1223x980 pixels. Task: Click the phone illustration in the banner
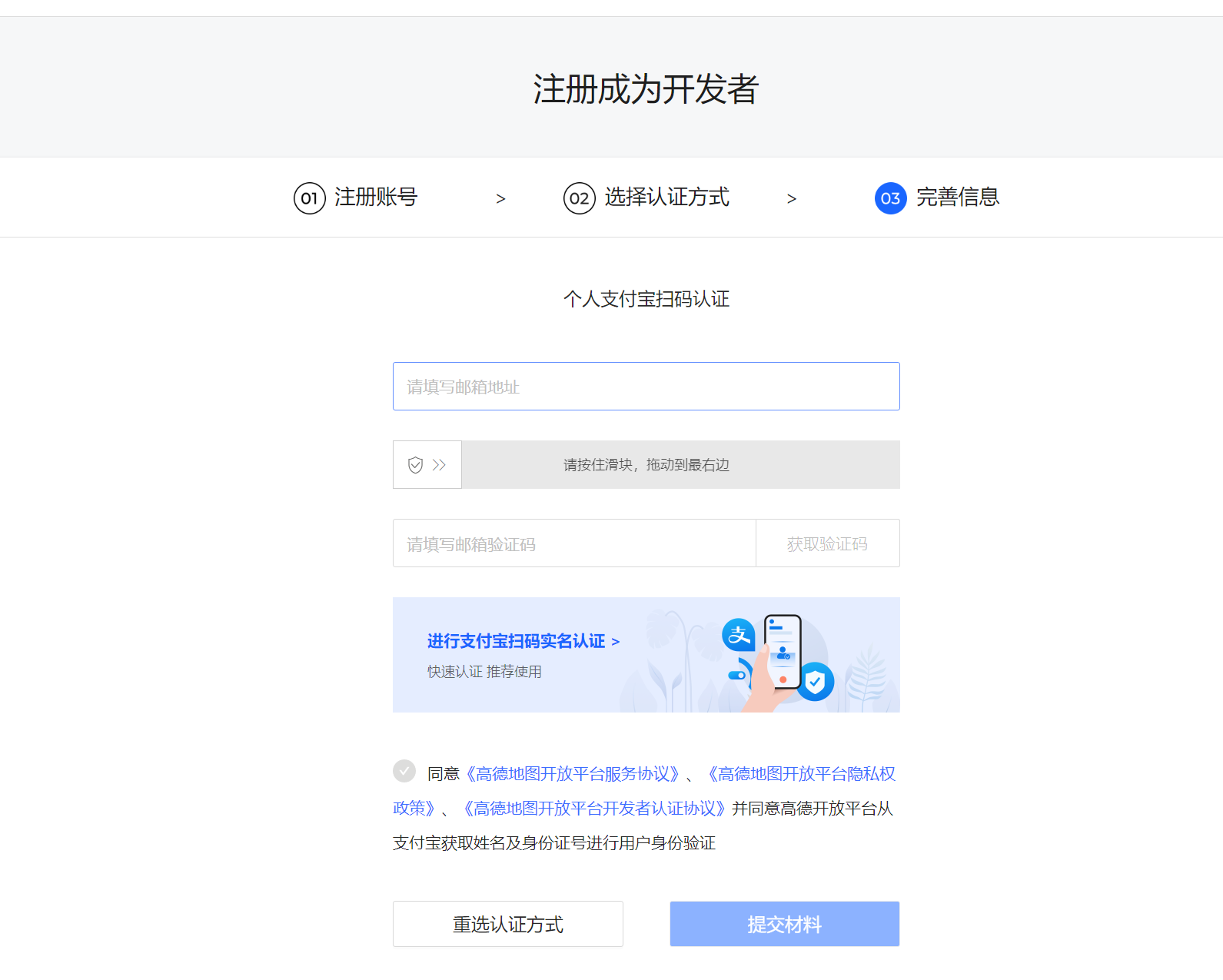(x=783, y=652)
